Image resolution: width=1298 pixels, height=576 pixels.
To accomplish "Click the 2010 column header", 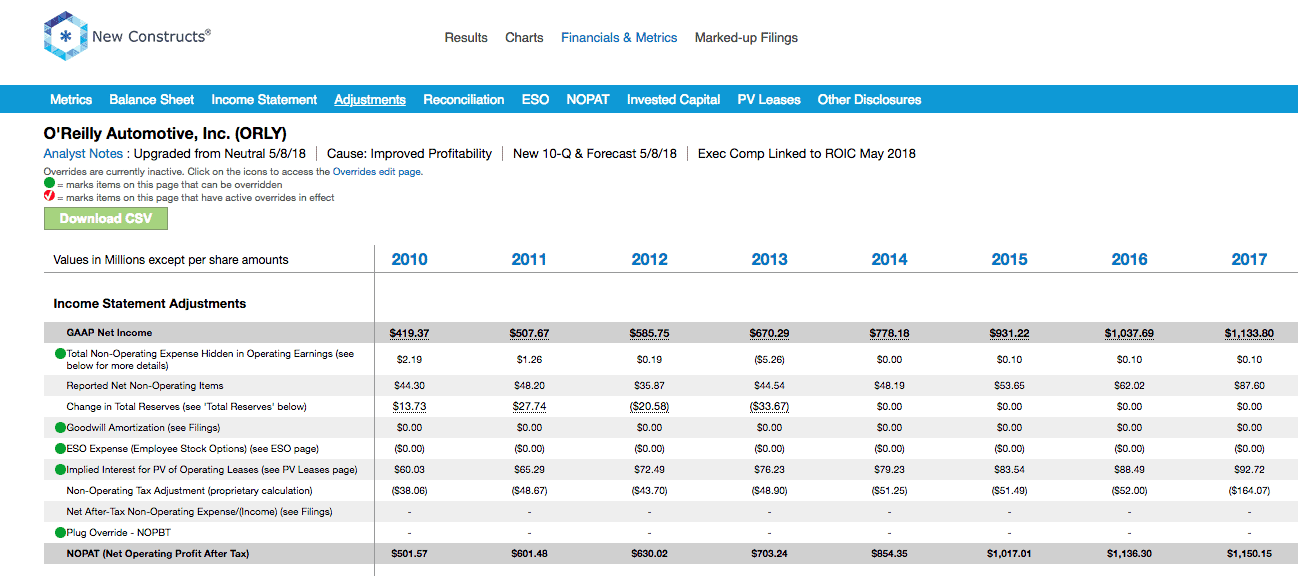I will point(409,259).
